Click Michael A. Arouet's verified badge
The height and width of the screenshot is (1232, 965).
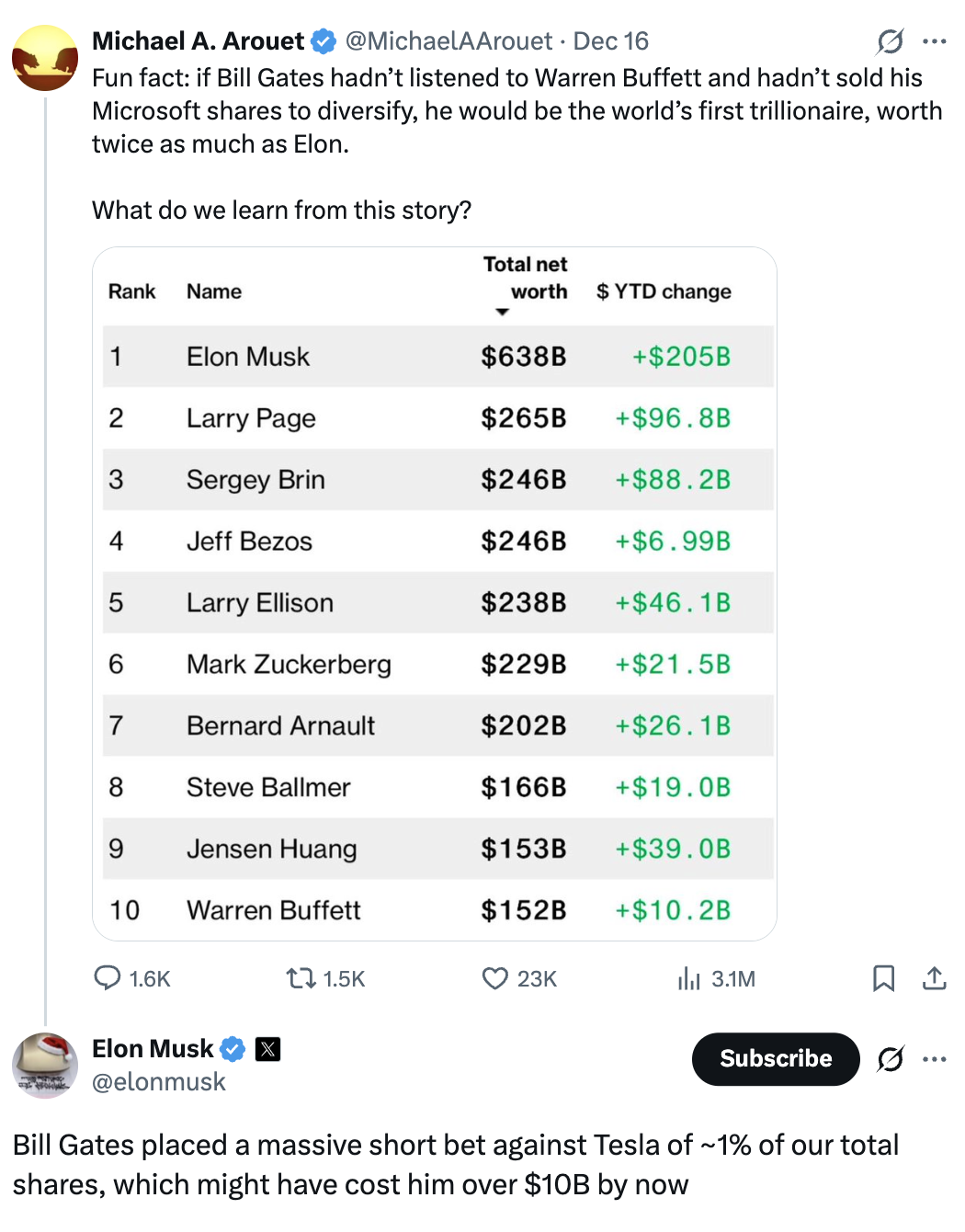pyautogui.click(x=324, y=41)
